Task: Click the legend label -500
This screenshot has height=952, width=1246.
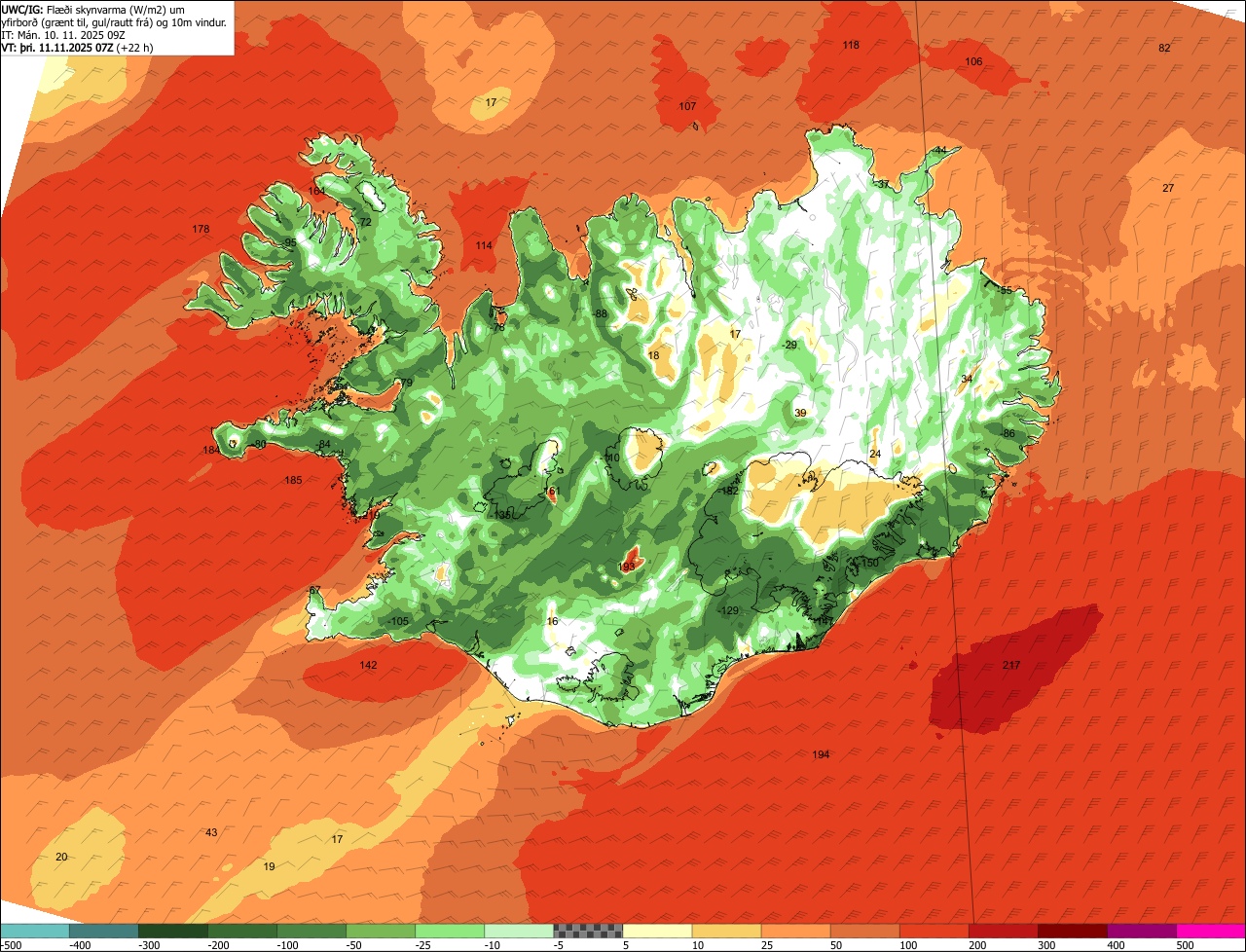Action: (x=11, y=945)
